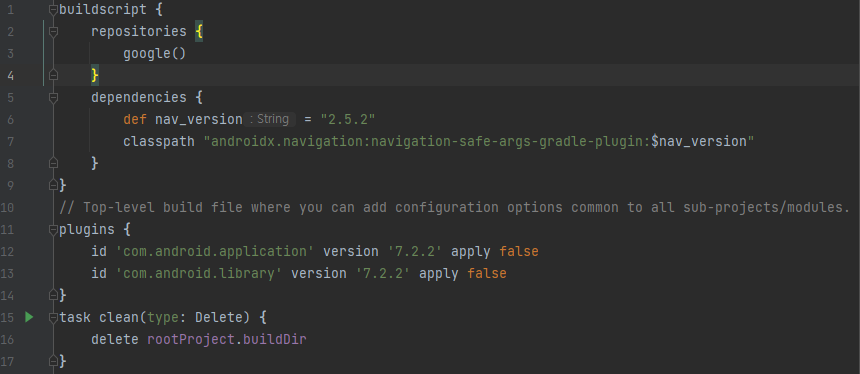Click the 'classpath' word
The width and height of the screenshot is (860, 374).
[x=159, y=141]
